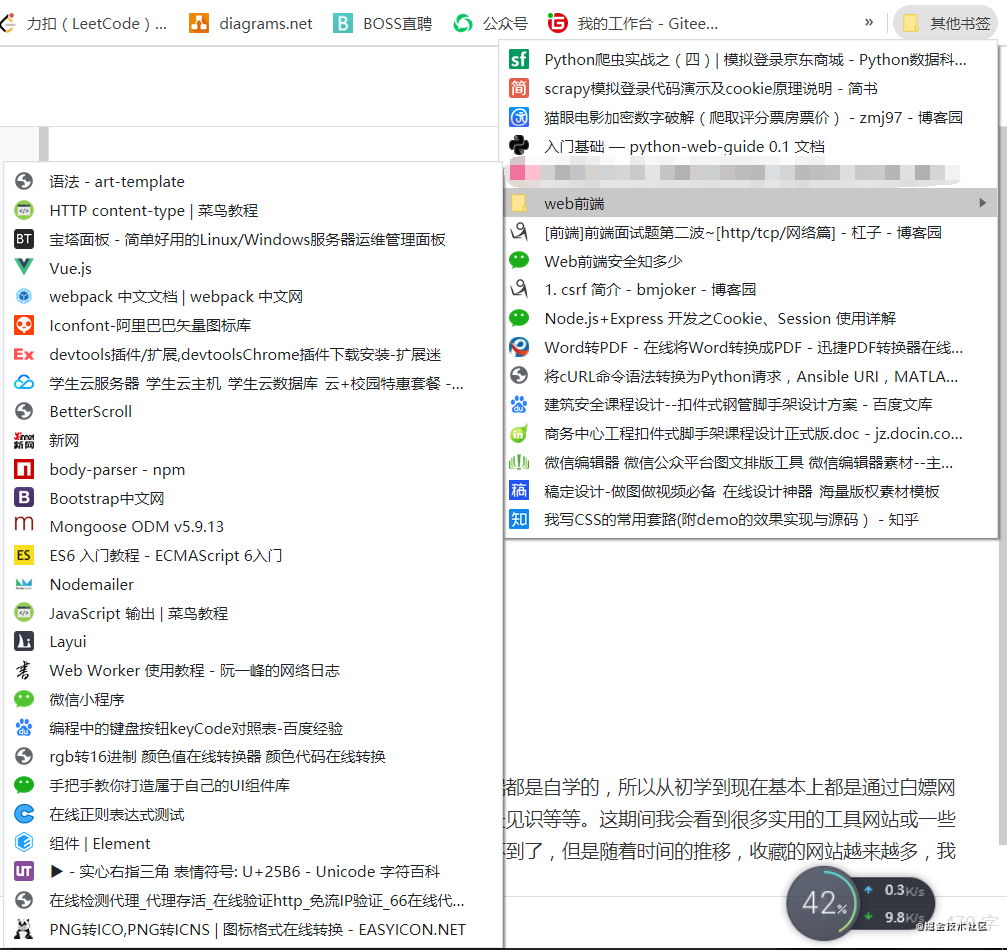This screenshot has height=950, width=1007.
Task: Click the 9.8K/s download speed indicator
Action: [897, 918]
